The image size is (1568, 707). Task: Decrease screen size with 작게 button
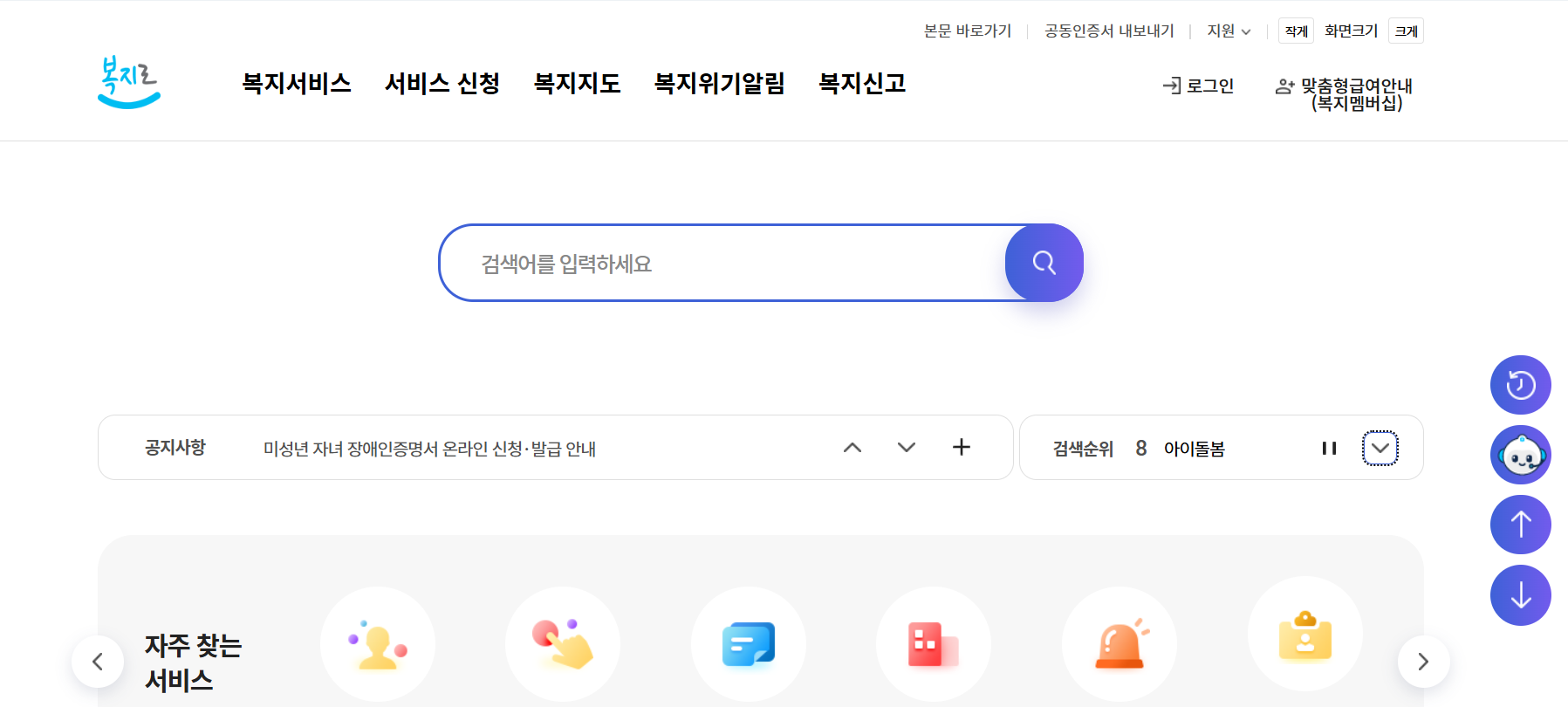(1296, 31)
